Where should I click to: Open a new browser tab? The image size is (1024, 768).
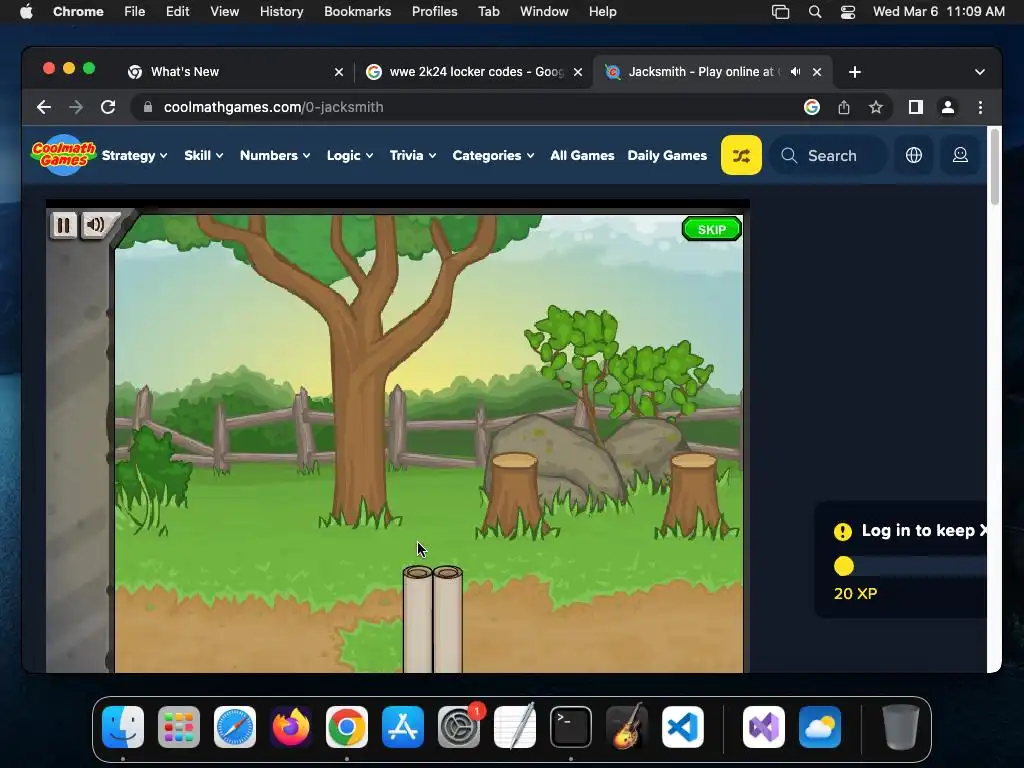point(855,72)
